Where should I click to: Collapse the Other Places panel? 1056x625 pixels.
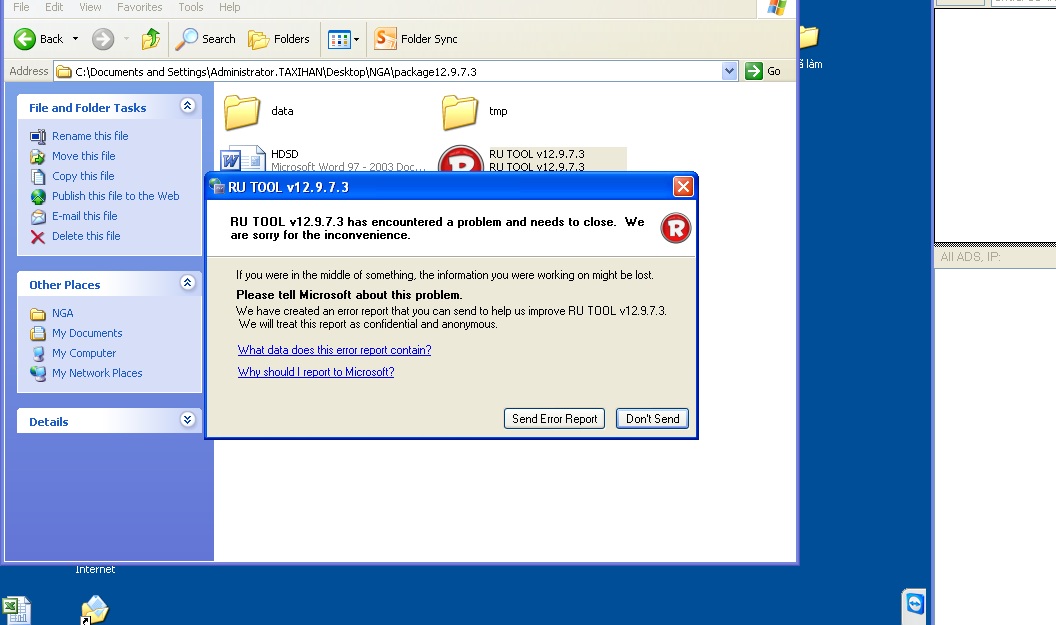(187, 283)
